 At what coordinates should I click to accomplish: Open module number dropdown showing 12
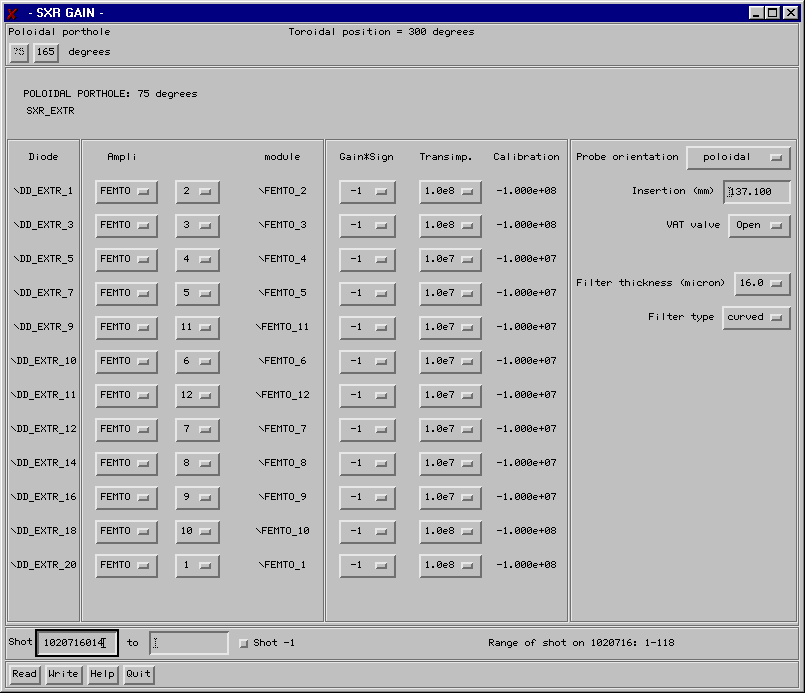click(197, 396)
